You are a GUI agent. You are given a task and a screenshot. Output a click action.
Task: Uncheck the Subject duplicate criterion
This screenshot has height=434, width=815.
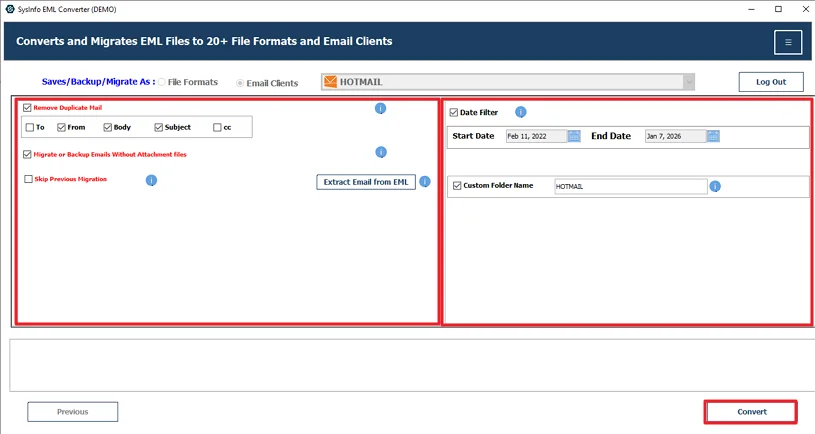(x=159, y=127)
